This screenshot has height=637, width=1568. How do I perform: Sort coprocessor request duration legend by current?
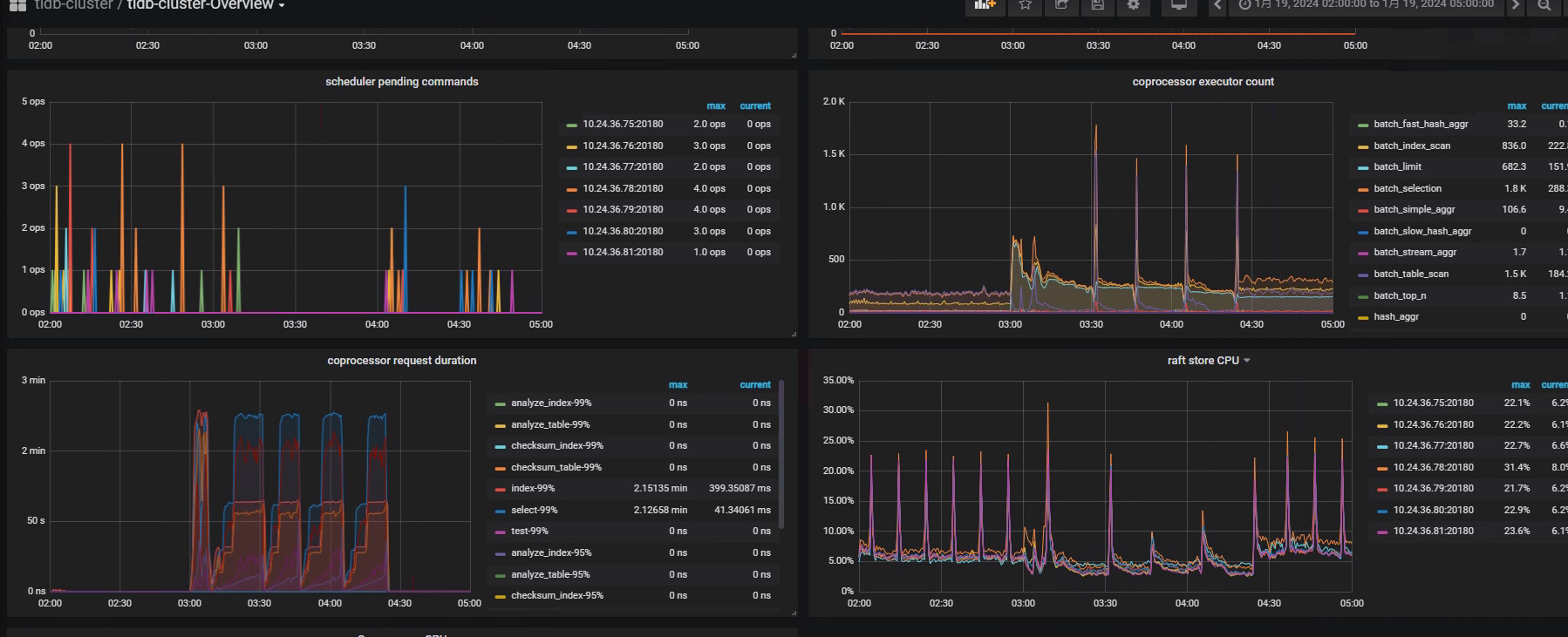[755, 385]
